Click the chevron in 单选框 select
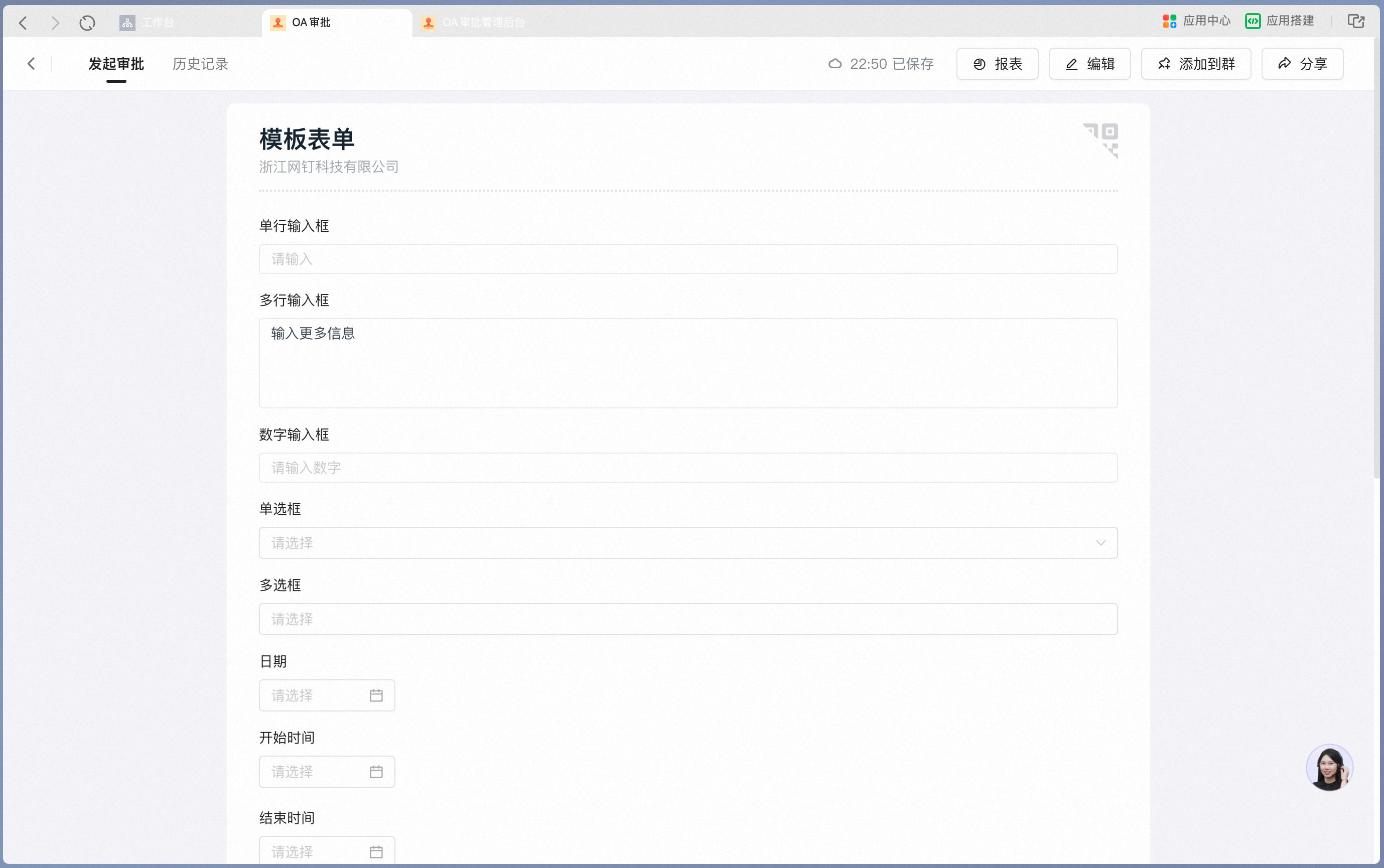Viewport: 1384px width, 868px height. (1100, 542)
